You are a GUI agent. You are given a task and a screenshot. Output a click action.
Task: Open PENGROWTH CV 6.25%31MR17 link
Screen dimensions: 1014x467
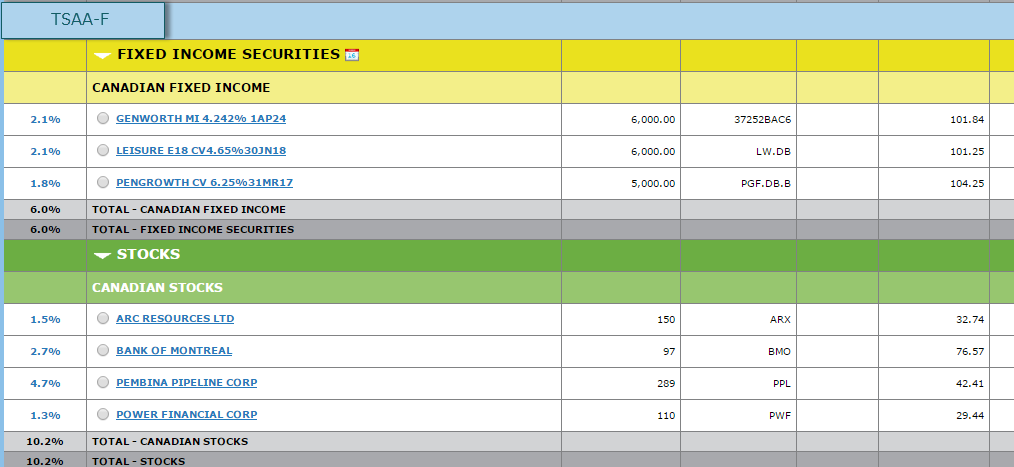click(x=204, y=182)
